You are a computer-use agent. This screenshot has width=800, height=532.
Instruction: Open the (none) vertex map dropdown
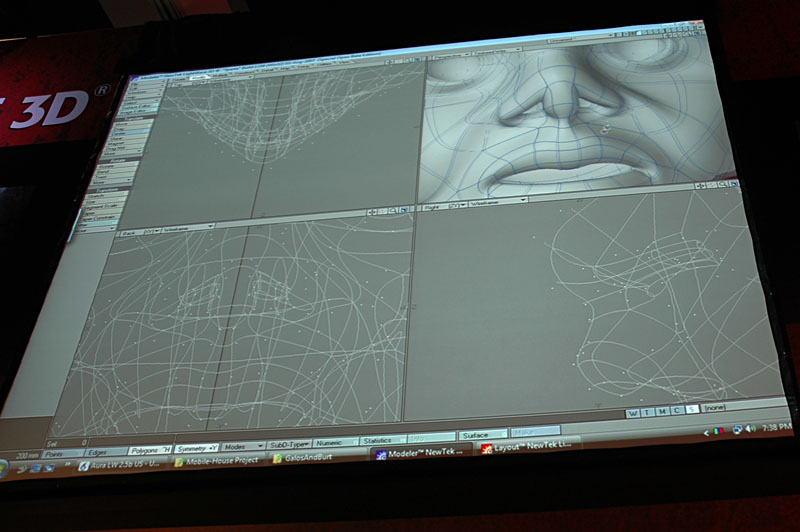pyautogui.click(x=713, y=408)
